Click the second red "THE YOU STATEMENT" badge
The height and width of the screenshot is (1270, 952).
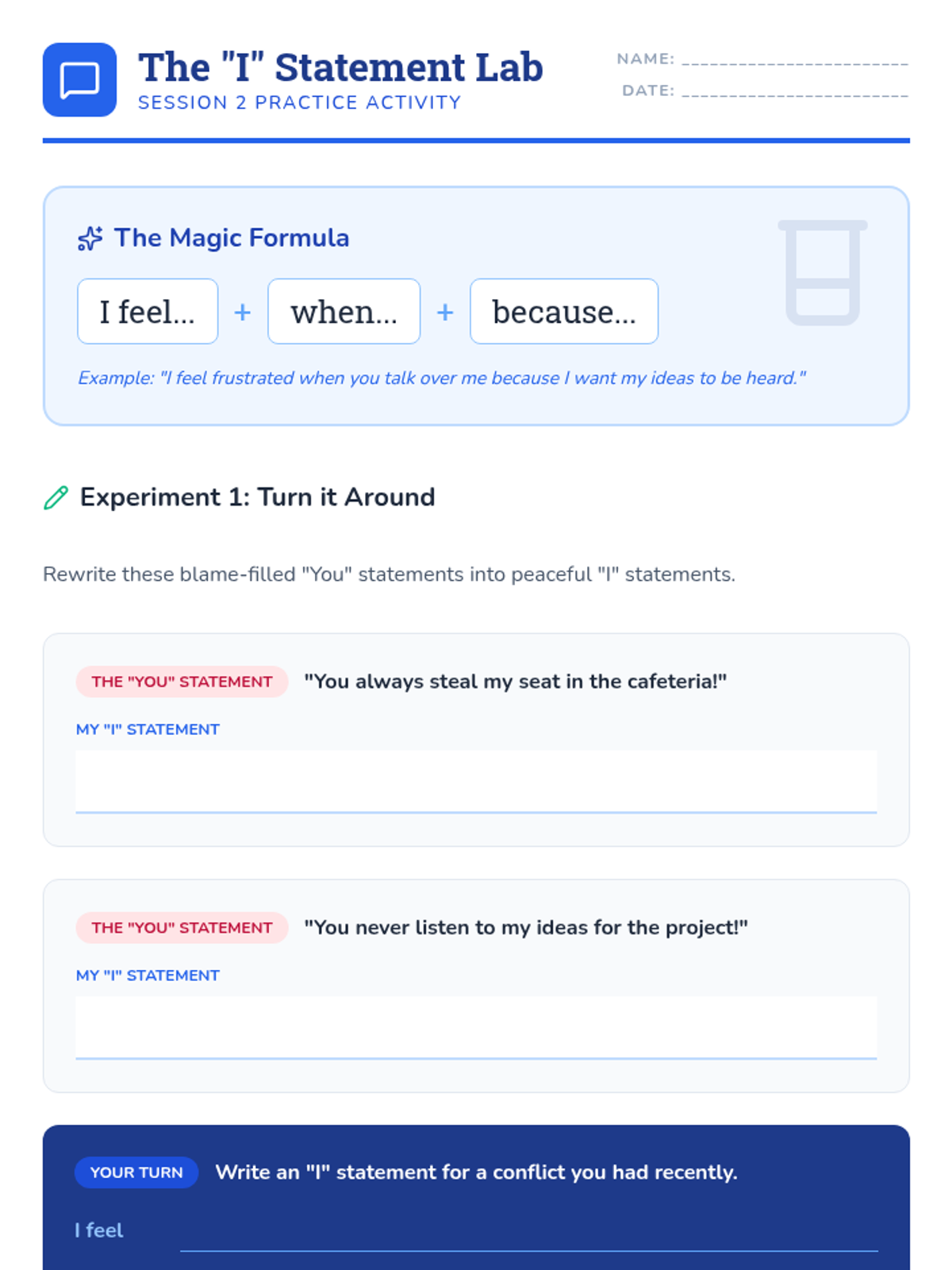[182, 928]
